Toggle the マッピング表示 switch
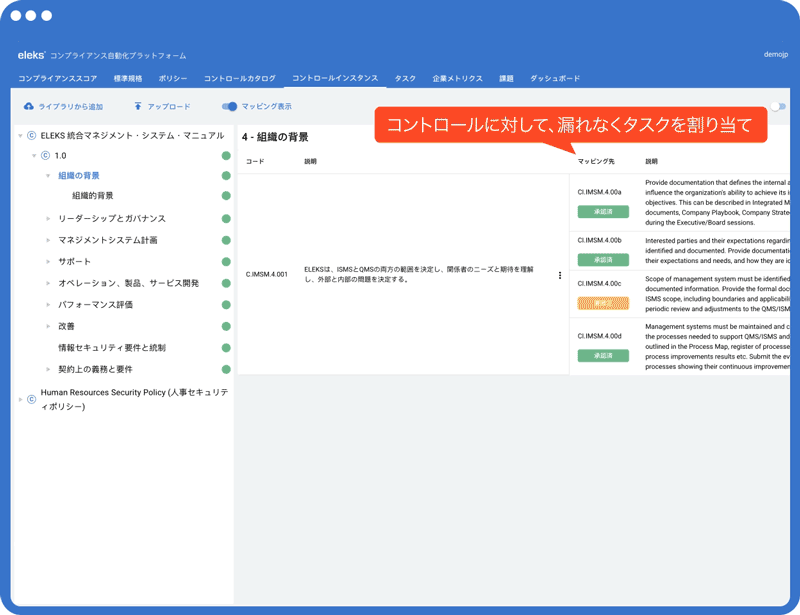 (229, 106)
